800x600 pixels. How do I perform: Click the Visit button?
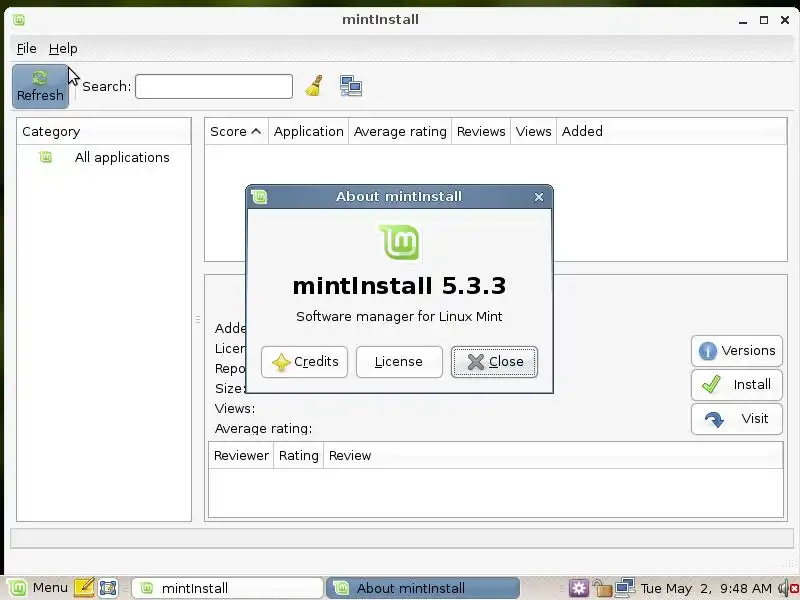[737, 418]
